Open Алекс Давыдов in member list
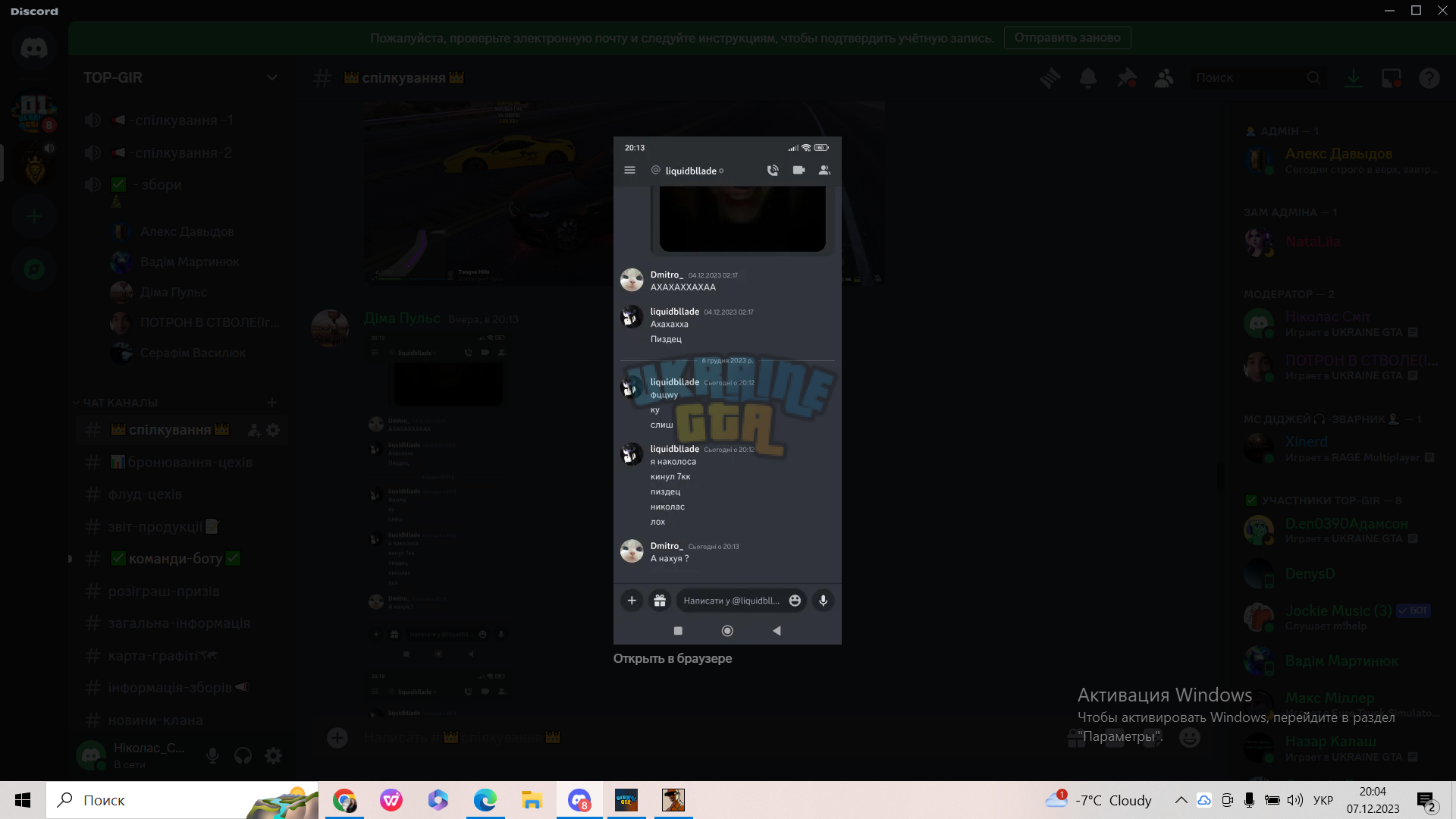This screenshot has height=819, width=1456. click(x=1341, y=161)
